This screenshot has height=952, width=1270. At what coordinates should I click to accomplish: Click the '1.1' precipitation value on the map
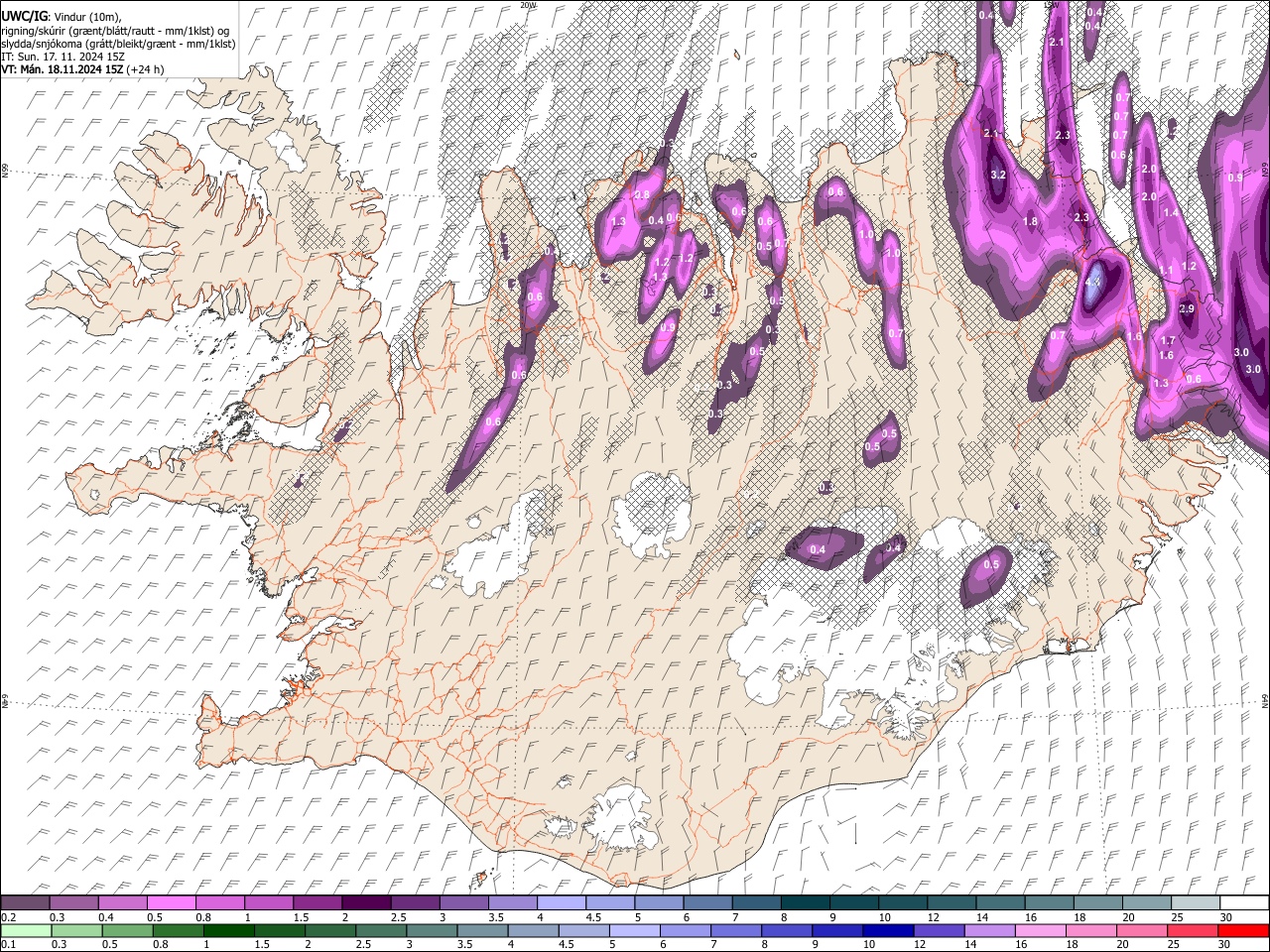click(x=1166, y=270)
